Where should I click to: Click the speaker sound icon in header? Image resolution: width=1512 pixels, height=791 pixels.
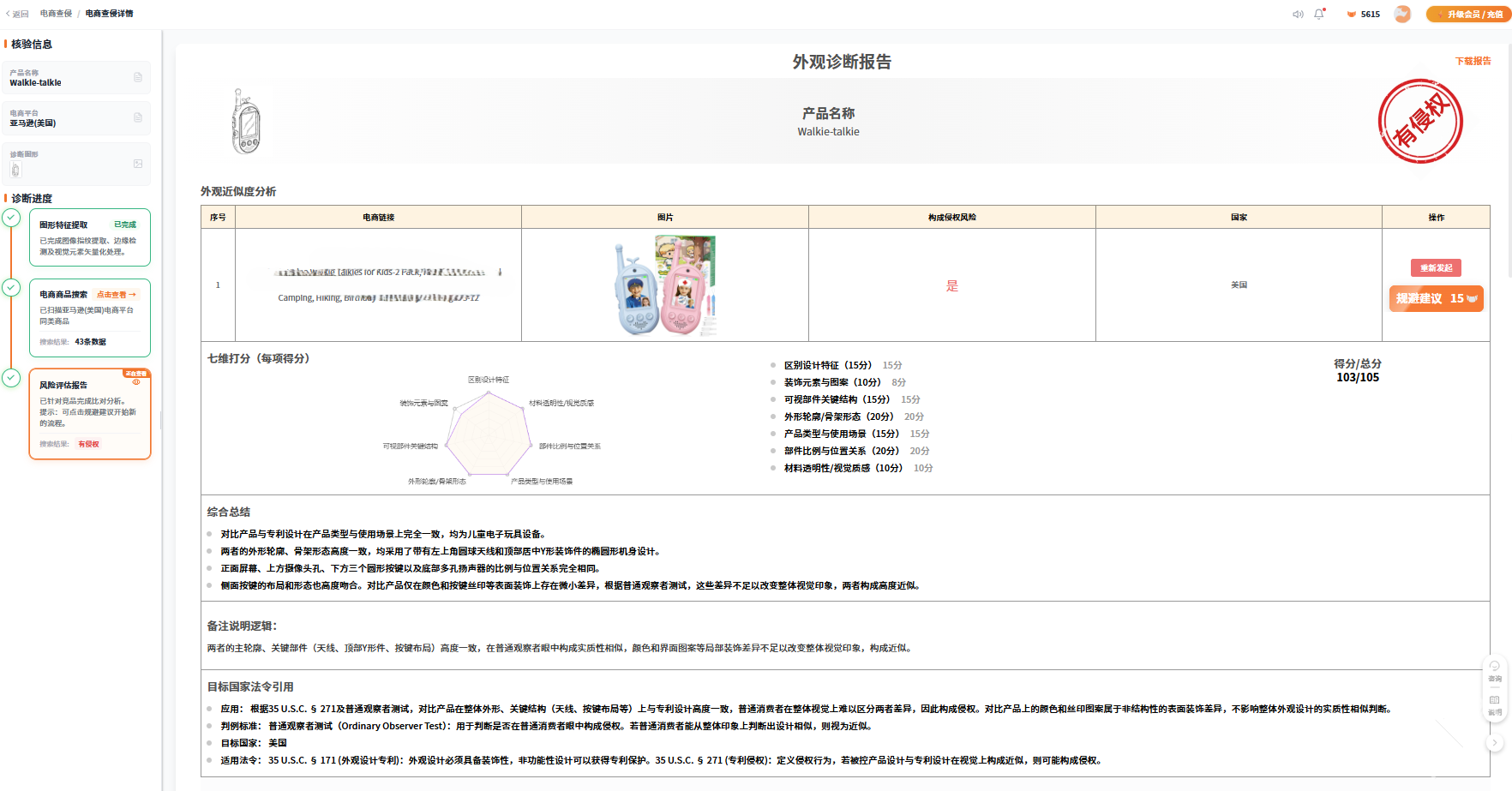pyautogui.click(x=1298, y=14)
